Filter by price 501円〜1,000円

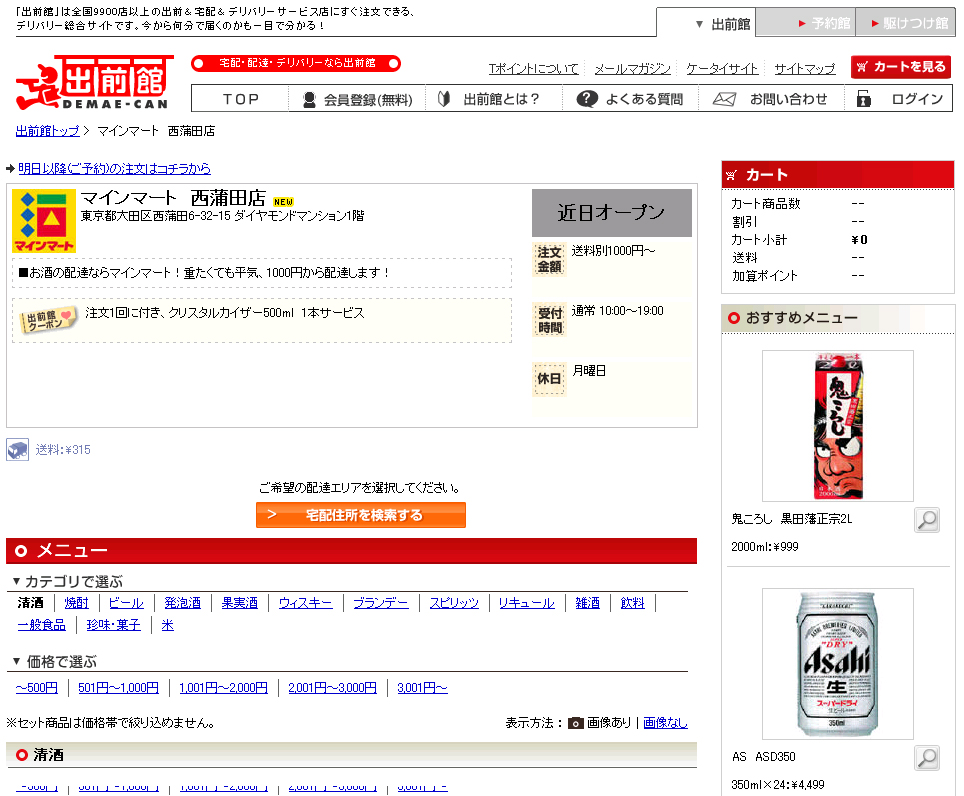pos(119,688)
